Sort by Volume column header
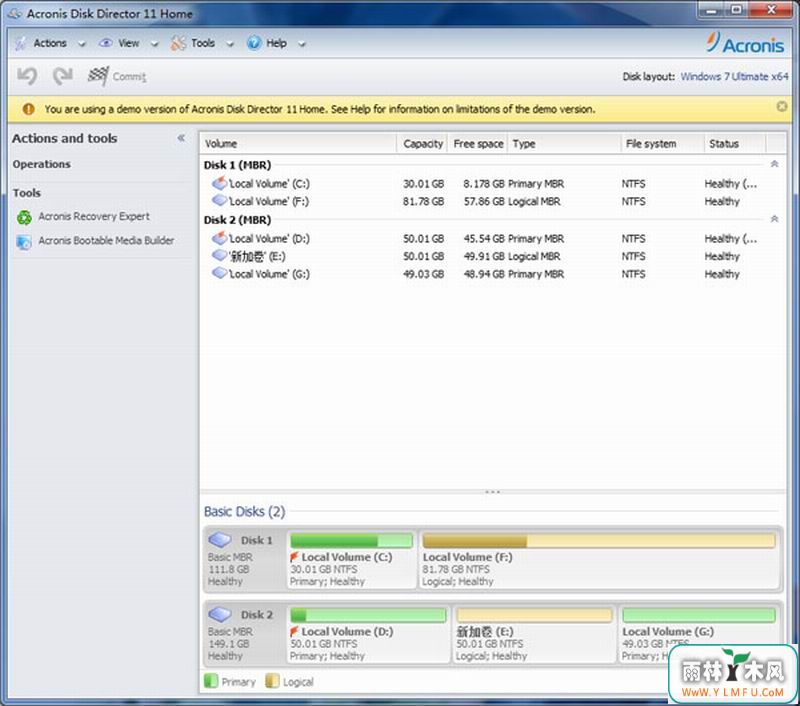Image resolution: width=800 pixels, height=706 pixels. coord(298,144)
